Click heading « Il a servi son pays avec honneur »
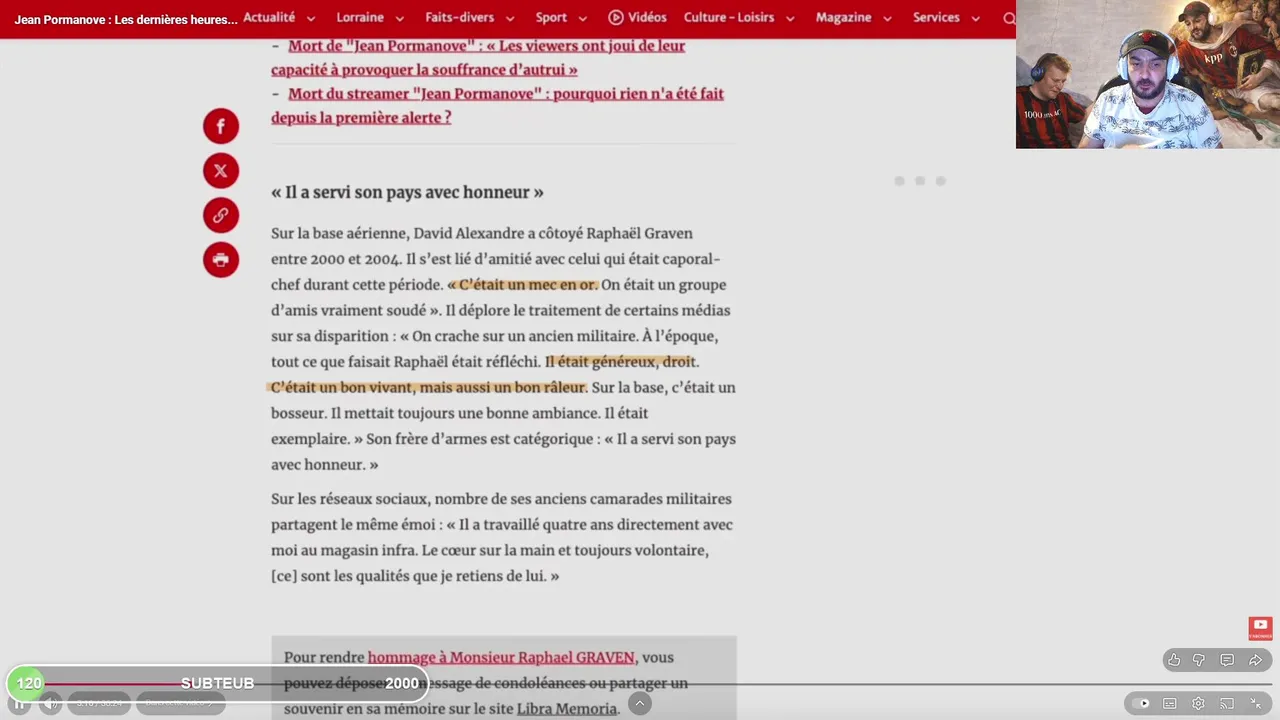The height and width of the screenshot is (720, 1280). 407,192
